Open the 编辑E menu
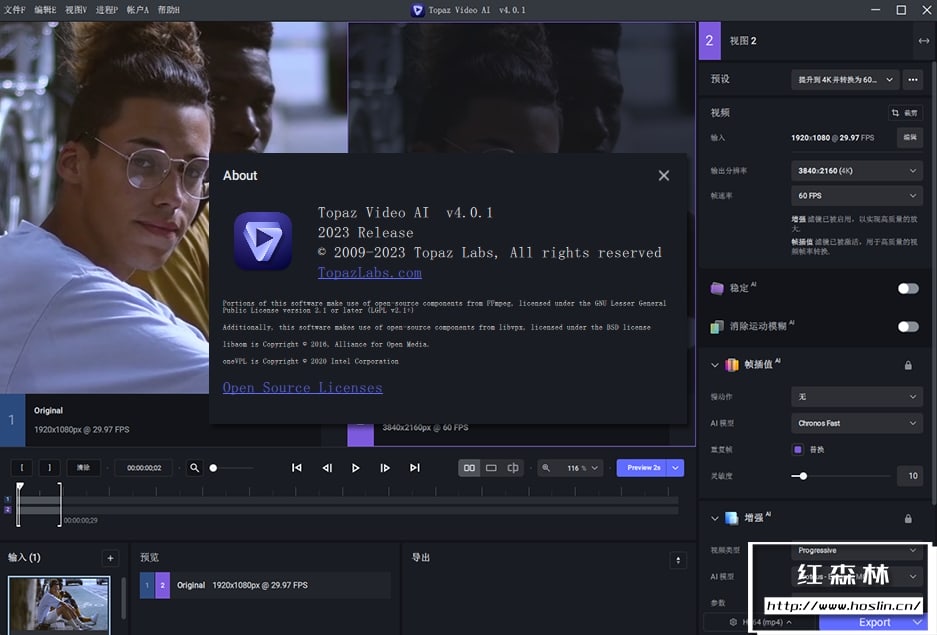 click(x=45, y=10)
